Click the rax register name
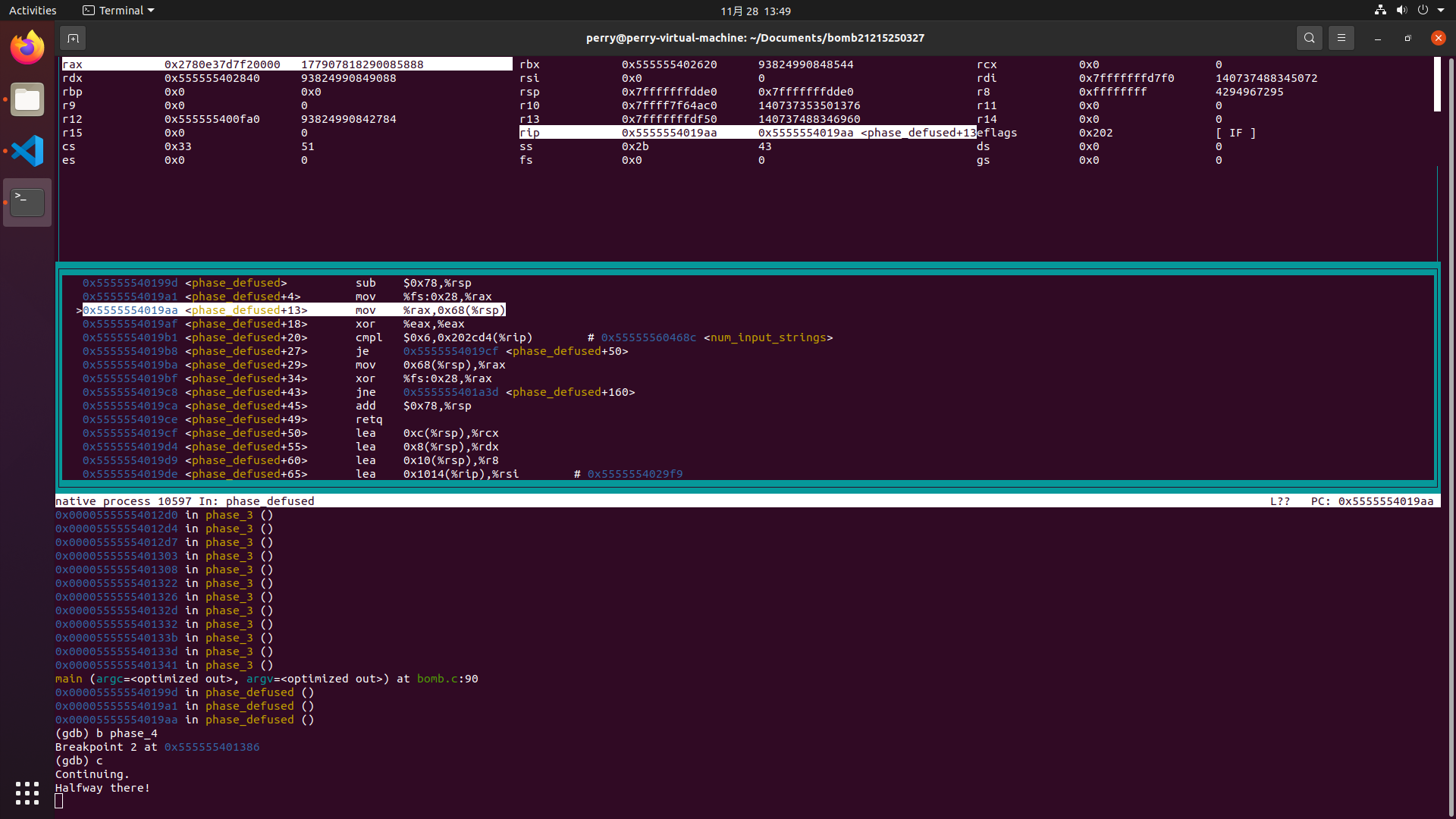The image size is (1456, 819). pyautogui.click(x=72, y=64)
